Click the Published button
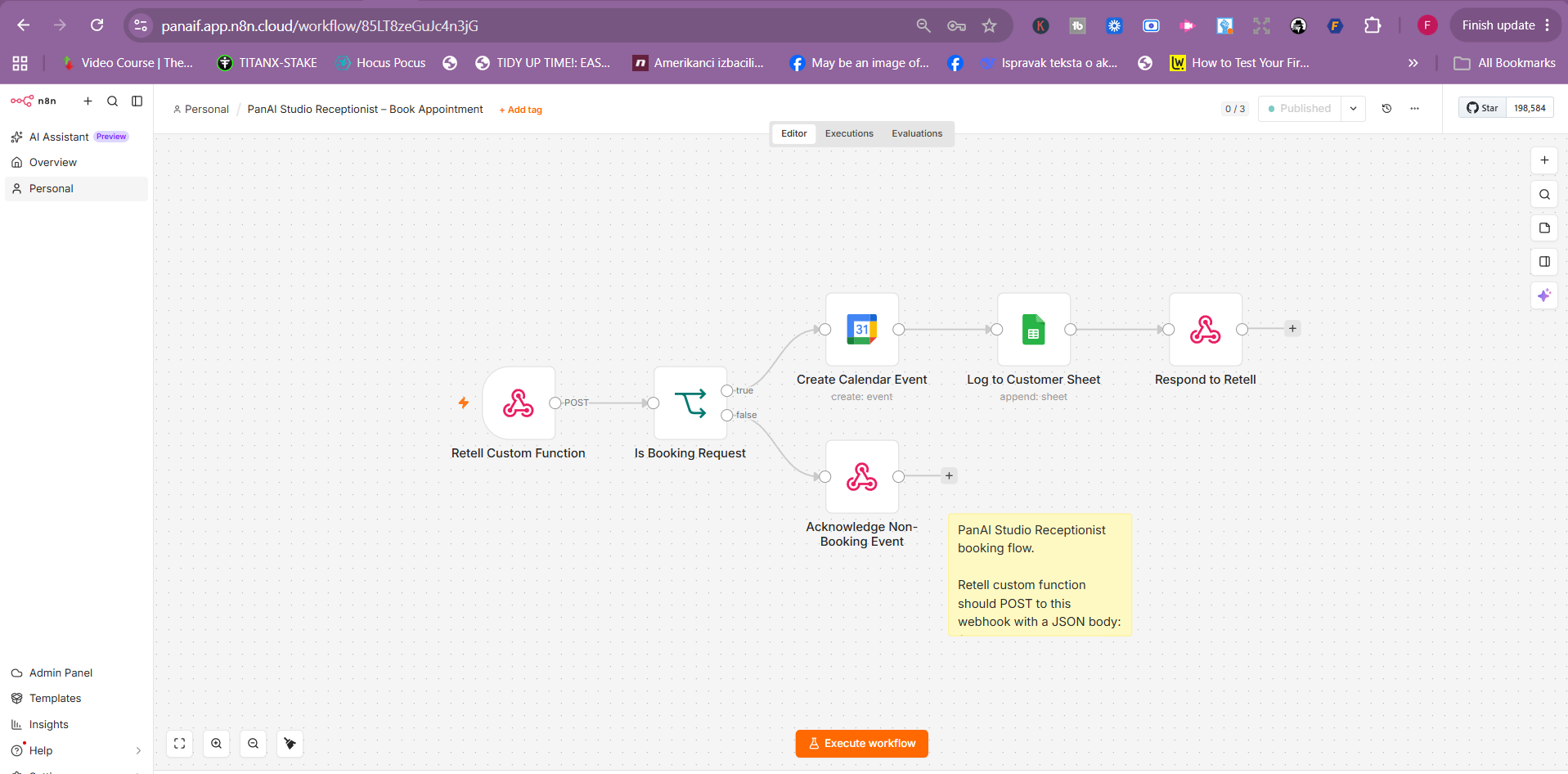 [x=1299, y=108]
